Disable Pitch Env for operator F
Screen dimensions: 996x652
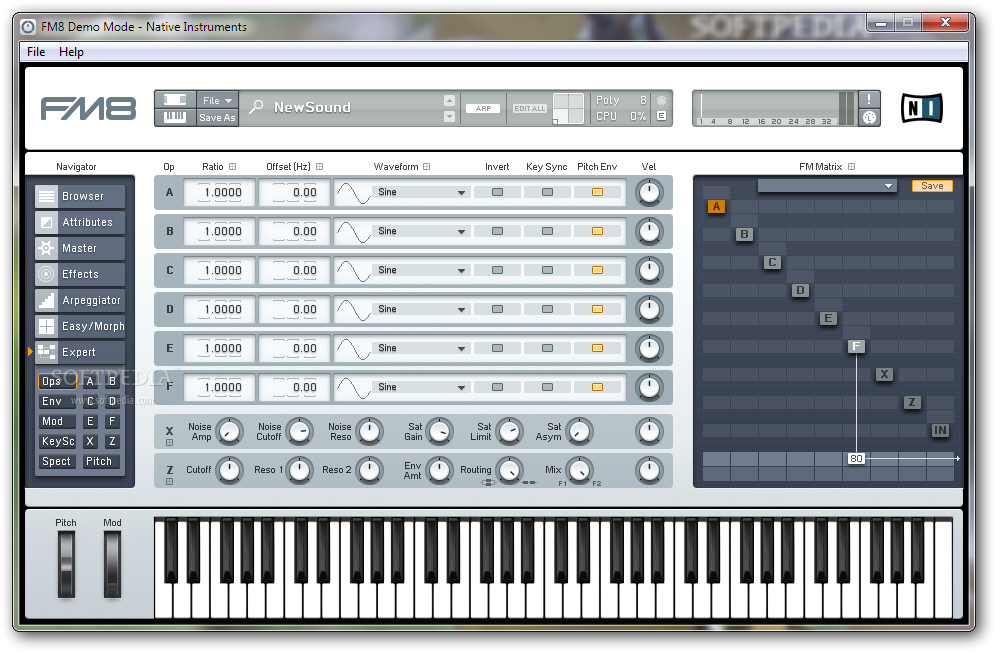click(x=597, y=387)
